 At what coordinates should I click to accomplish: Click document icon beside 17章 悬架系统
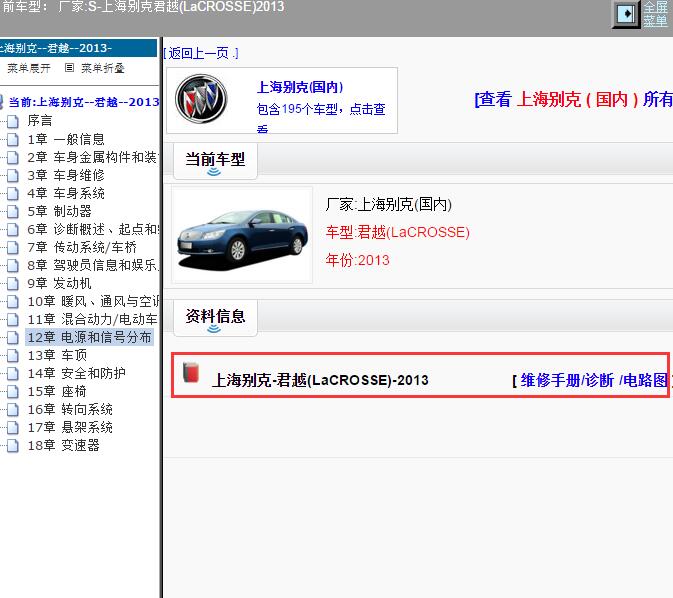pyautogui.click(x=13, y=428)
